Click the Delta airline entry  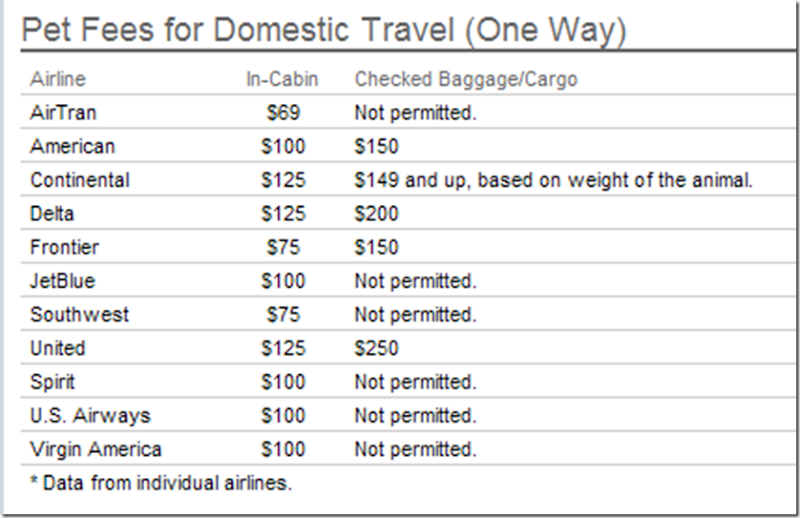52,214
